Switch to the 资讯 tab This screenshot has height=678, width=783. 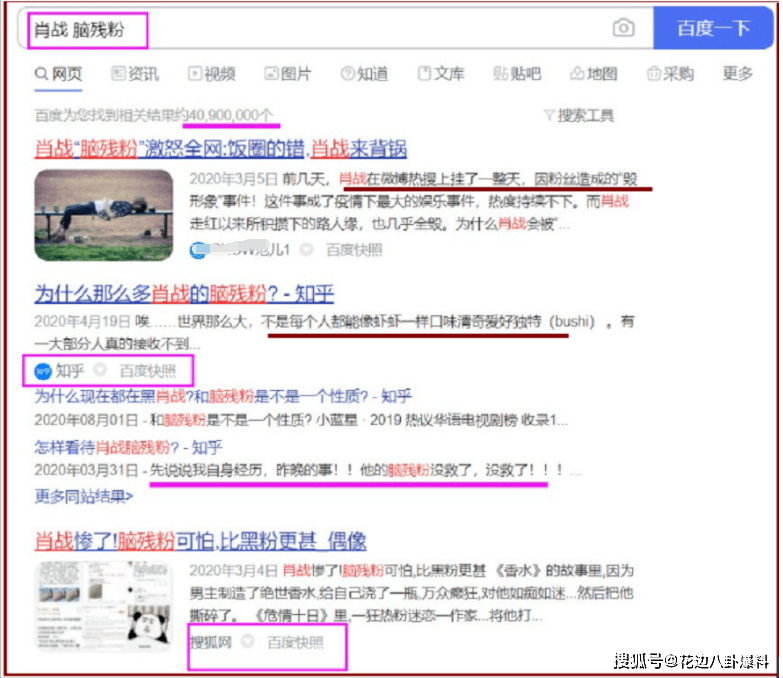click(135, 74)
